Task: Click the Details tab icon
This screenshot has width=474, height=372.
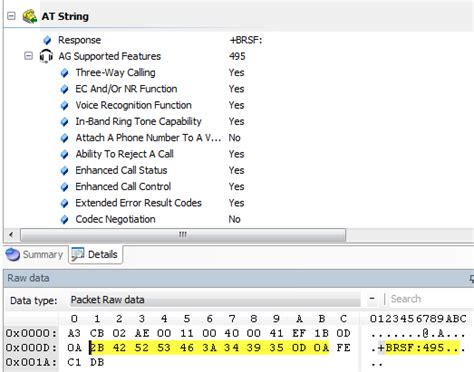Action: tap(78, 254)
